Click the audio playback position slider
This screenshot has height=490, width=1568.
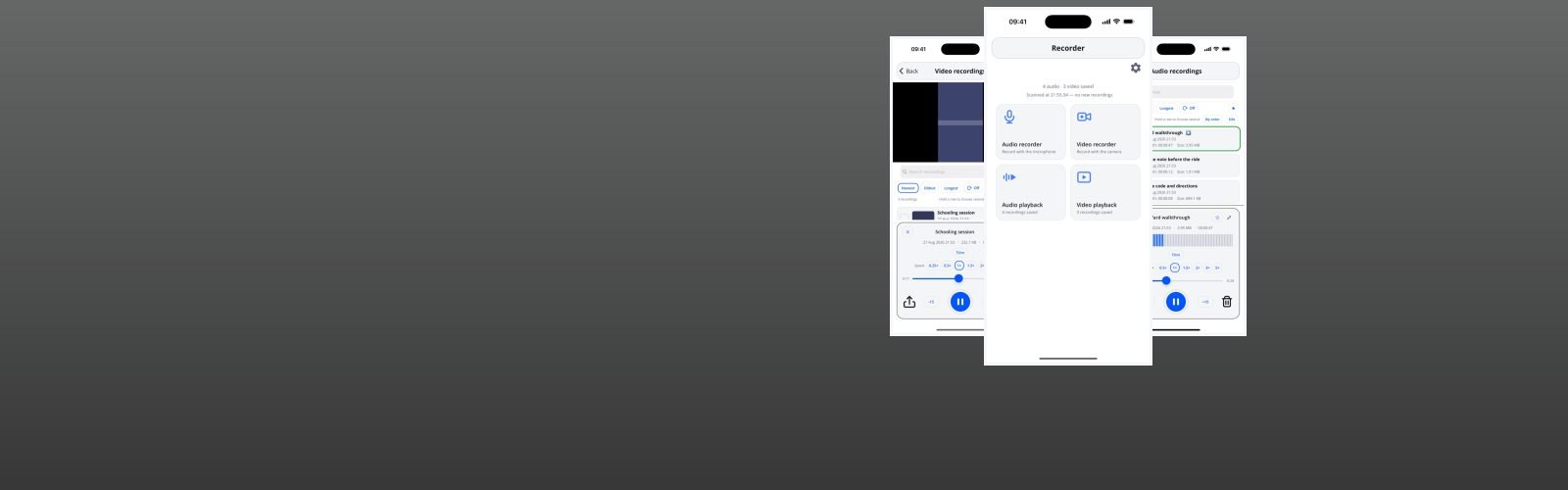coord(1188,280)
